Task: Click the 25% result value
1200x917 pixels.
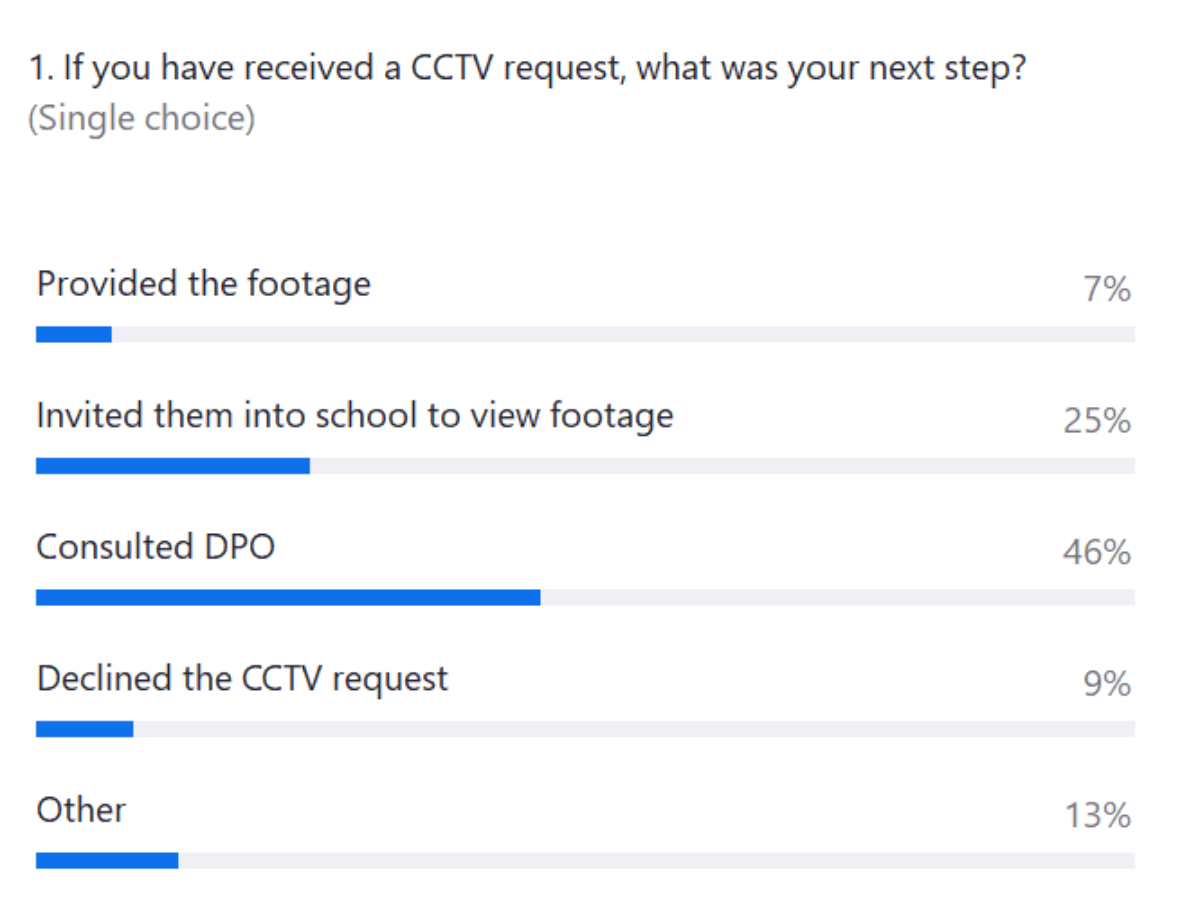Action: click(x=1097, y=421)
